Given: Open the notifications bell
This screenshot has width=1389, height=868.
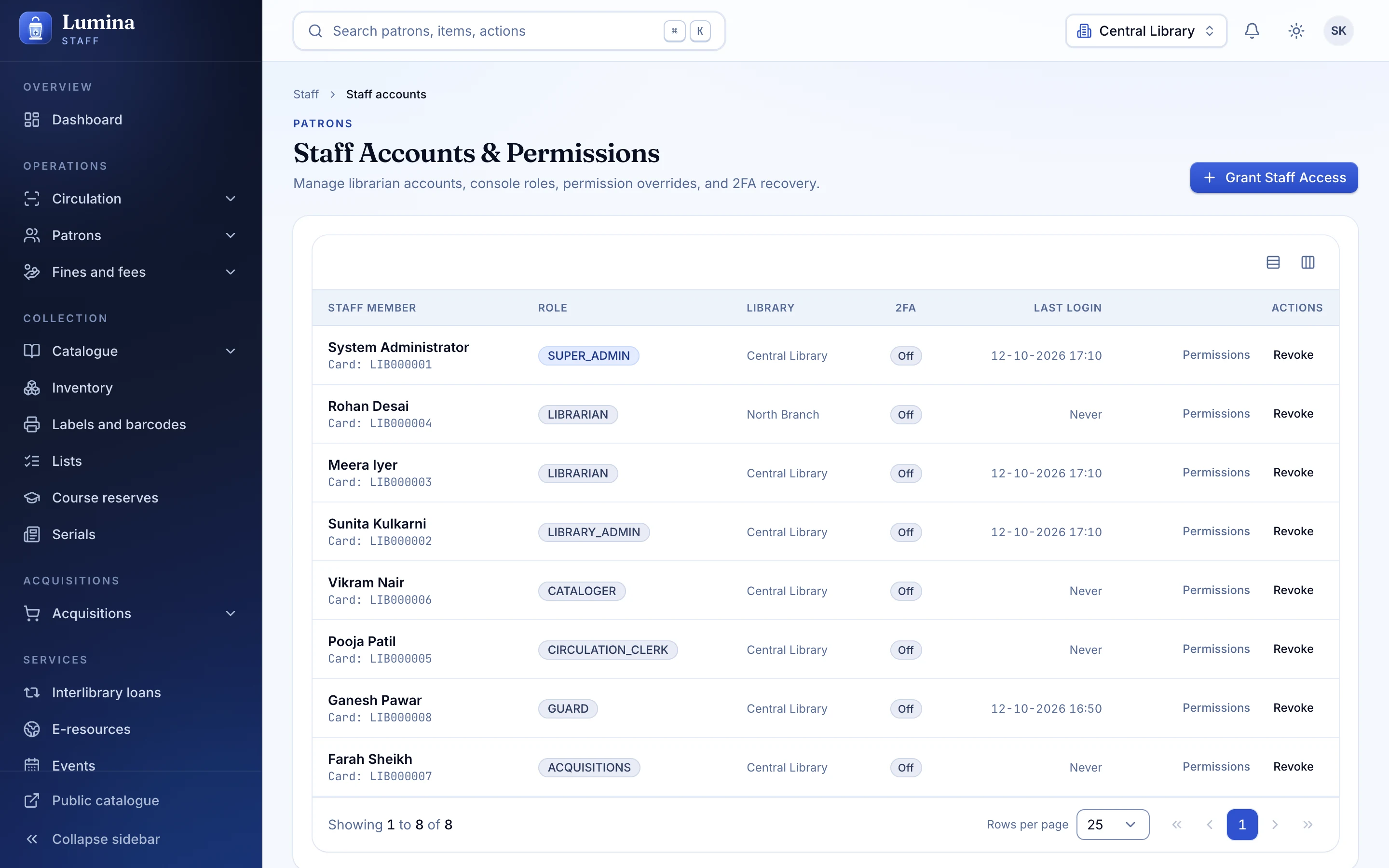Looking at the screenshot, I should (x=1252, y=31).
